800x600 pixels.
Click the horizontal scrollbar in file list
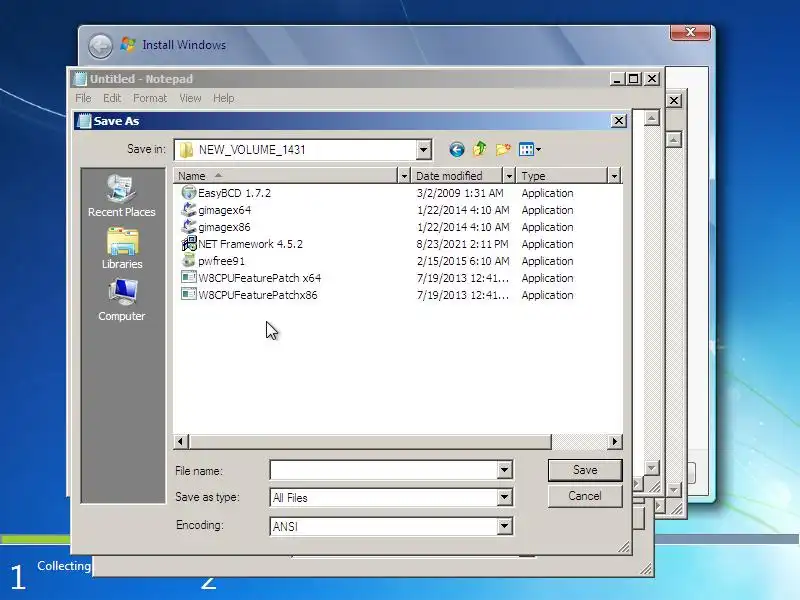[370, 441]
